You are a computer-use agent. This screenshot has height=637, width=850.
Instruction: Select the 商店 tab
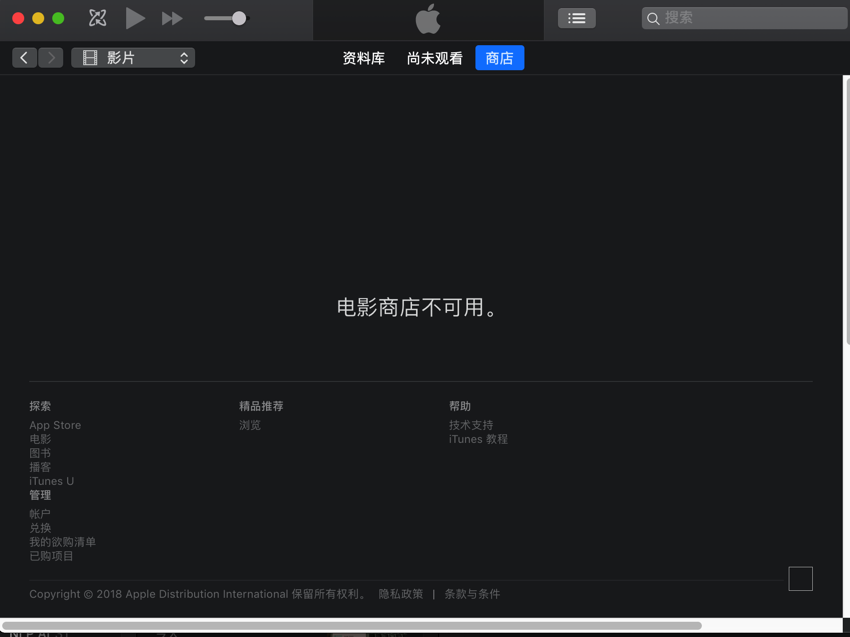pos(499,57)
